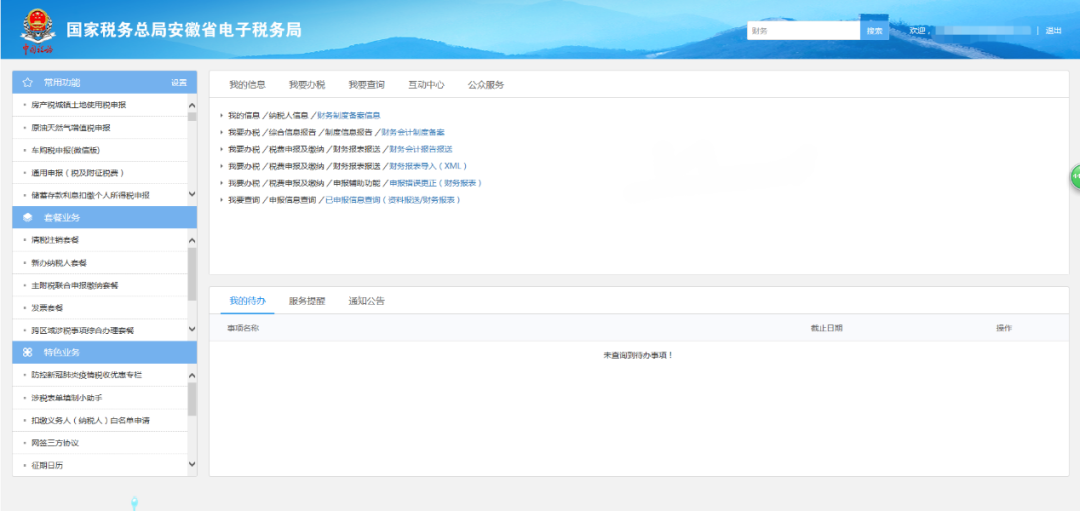Open 财务会计报告报送 search result link
This screenshot has width=1080, height=511.
pos(421,149)
